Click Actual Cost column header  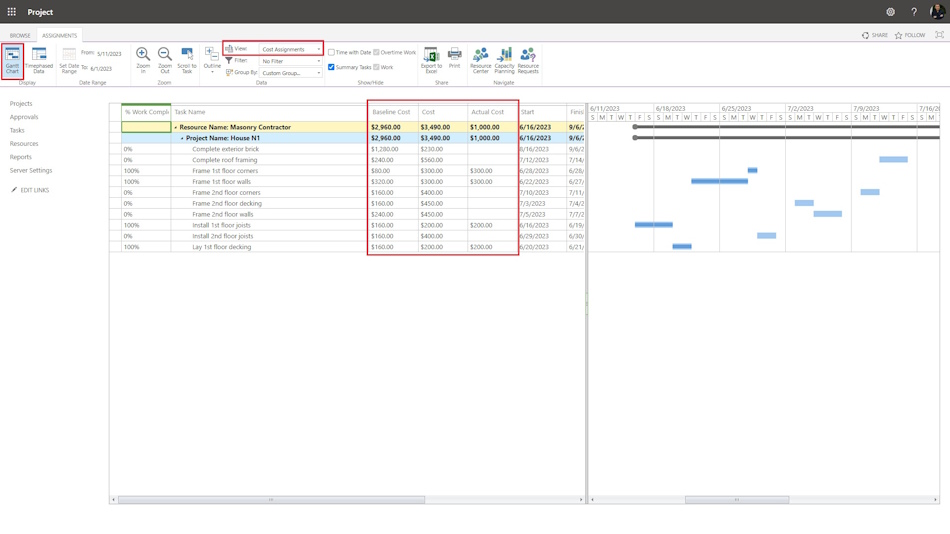click(x=492, y=112)
